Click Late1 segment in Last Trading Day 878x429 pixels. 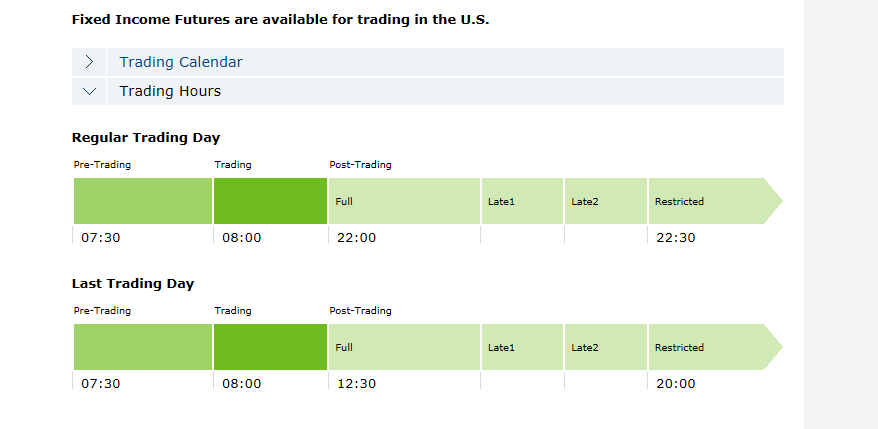(522, 347)
